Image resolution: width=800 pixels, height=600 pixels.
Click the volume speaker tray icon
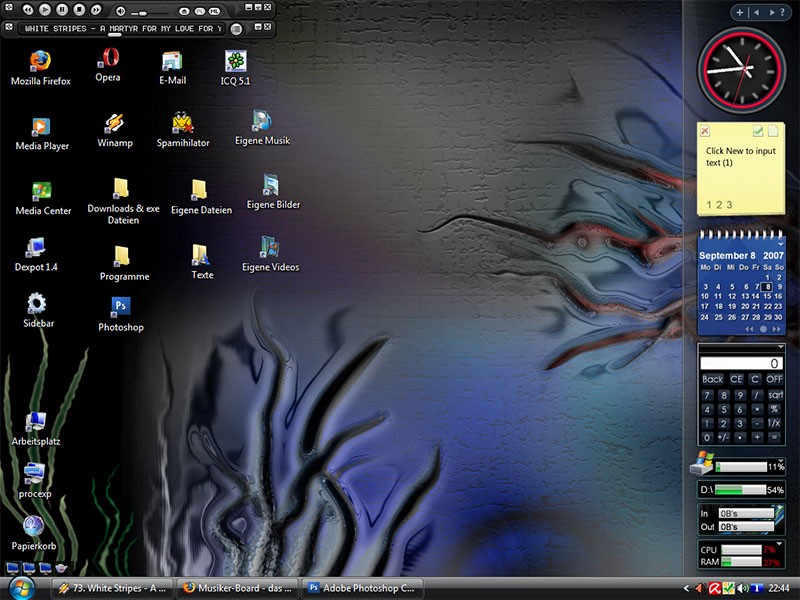(x=742, y=588)
